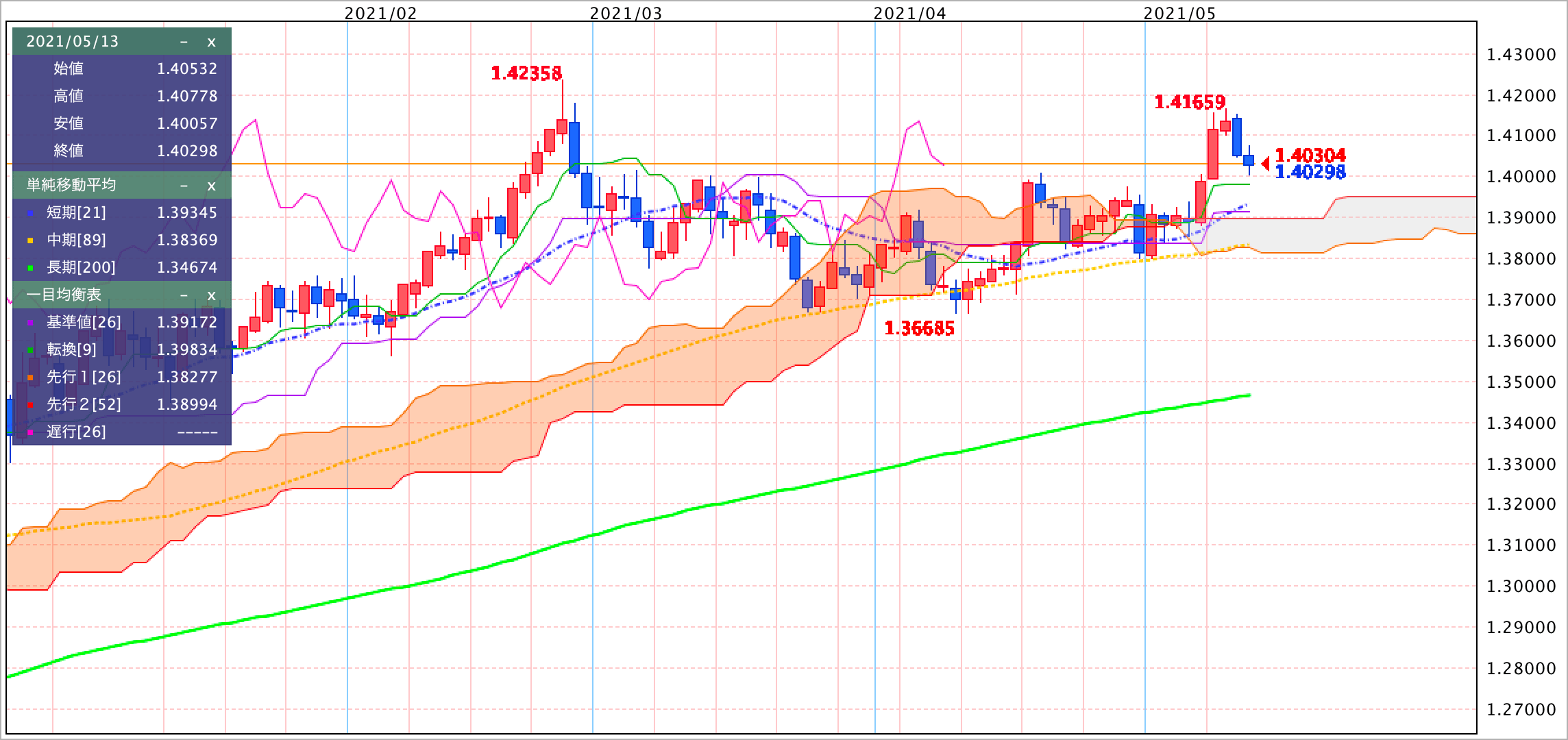Minimize the 2021/05/13 price panel
This screenshot has height=740, width=1568.
coord(184,42)
